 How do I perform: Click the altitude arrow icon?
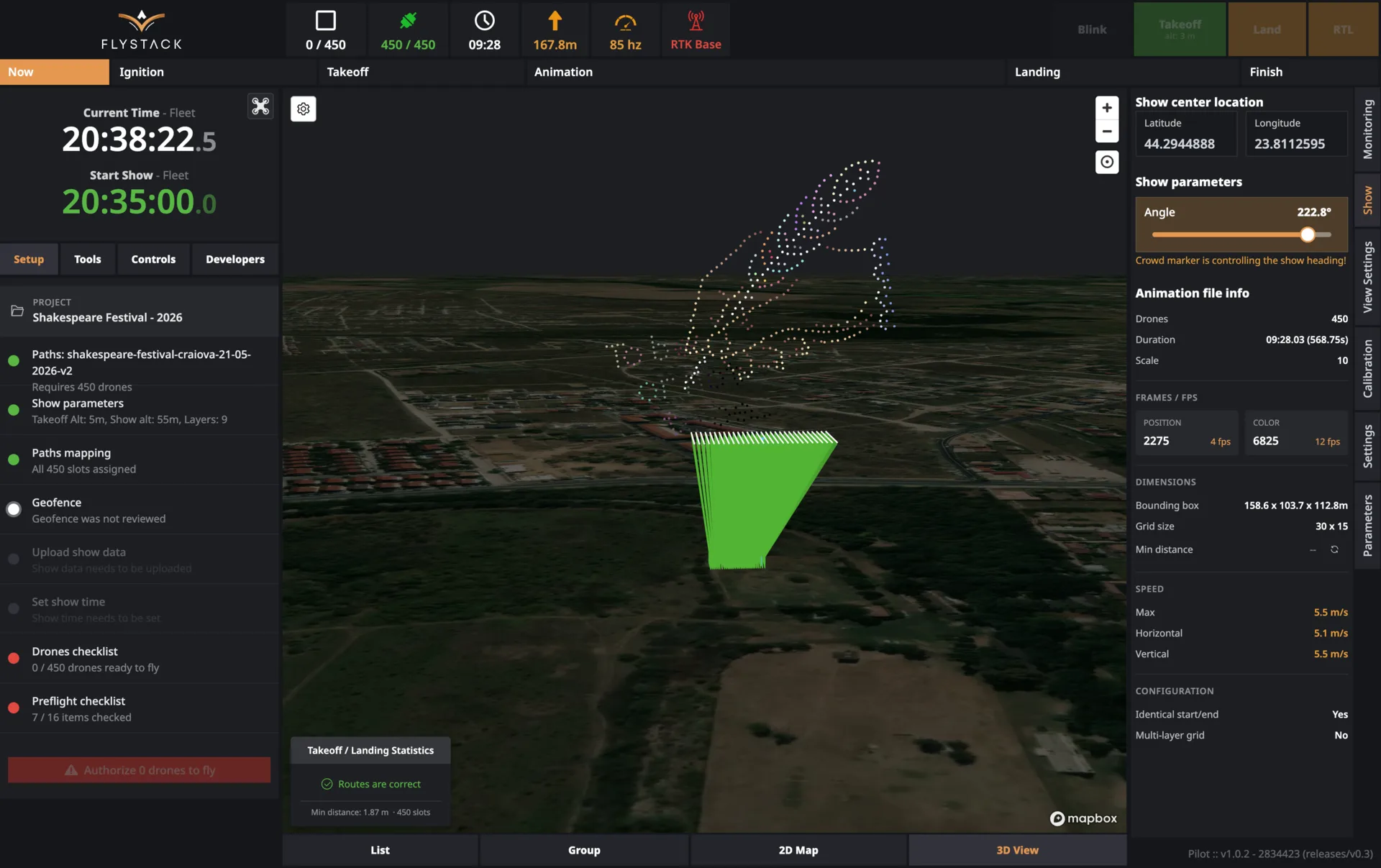(555, 20)
